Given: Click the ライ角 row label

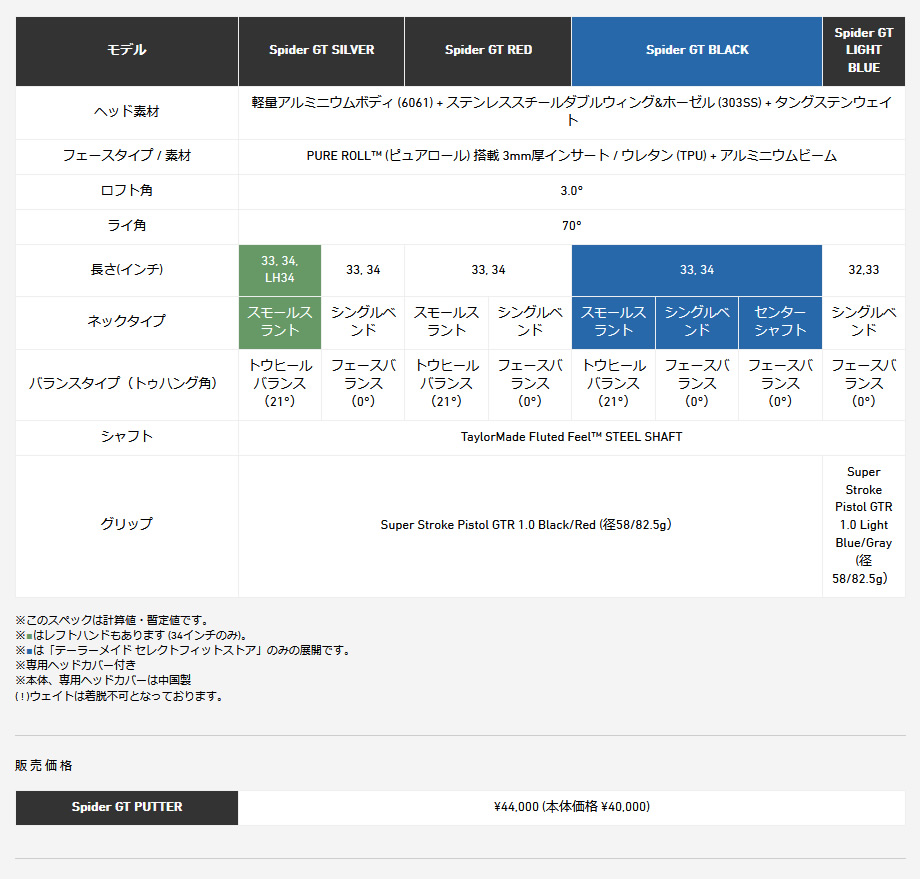Looking at the screenshot, I should tap(127, 226).
